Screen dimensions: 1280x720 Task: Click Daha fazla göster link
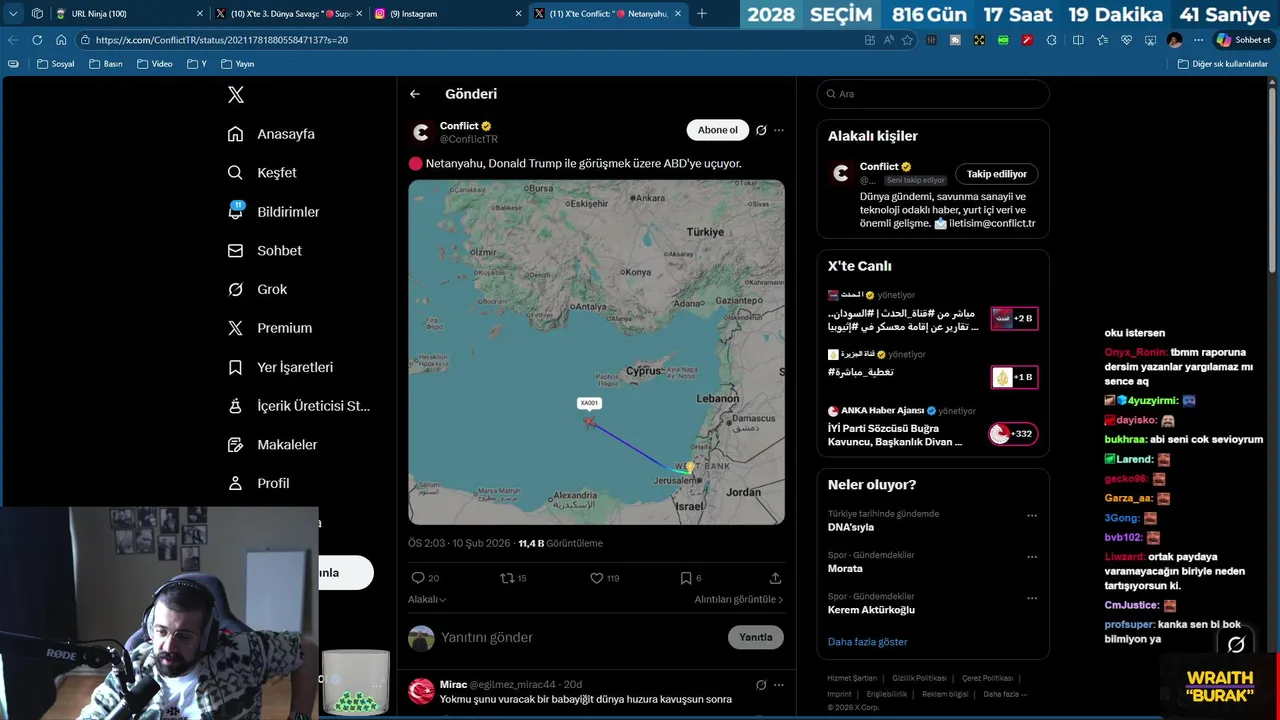click(x=867, y=642)
